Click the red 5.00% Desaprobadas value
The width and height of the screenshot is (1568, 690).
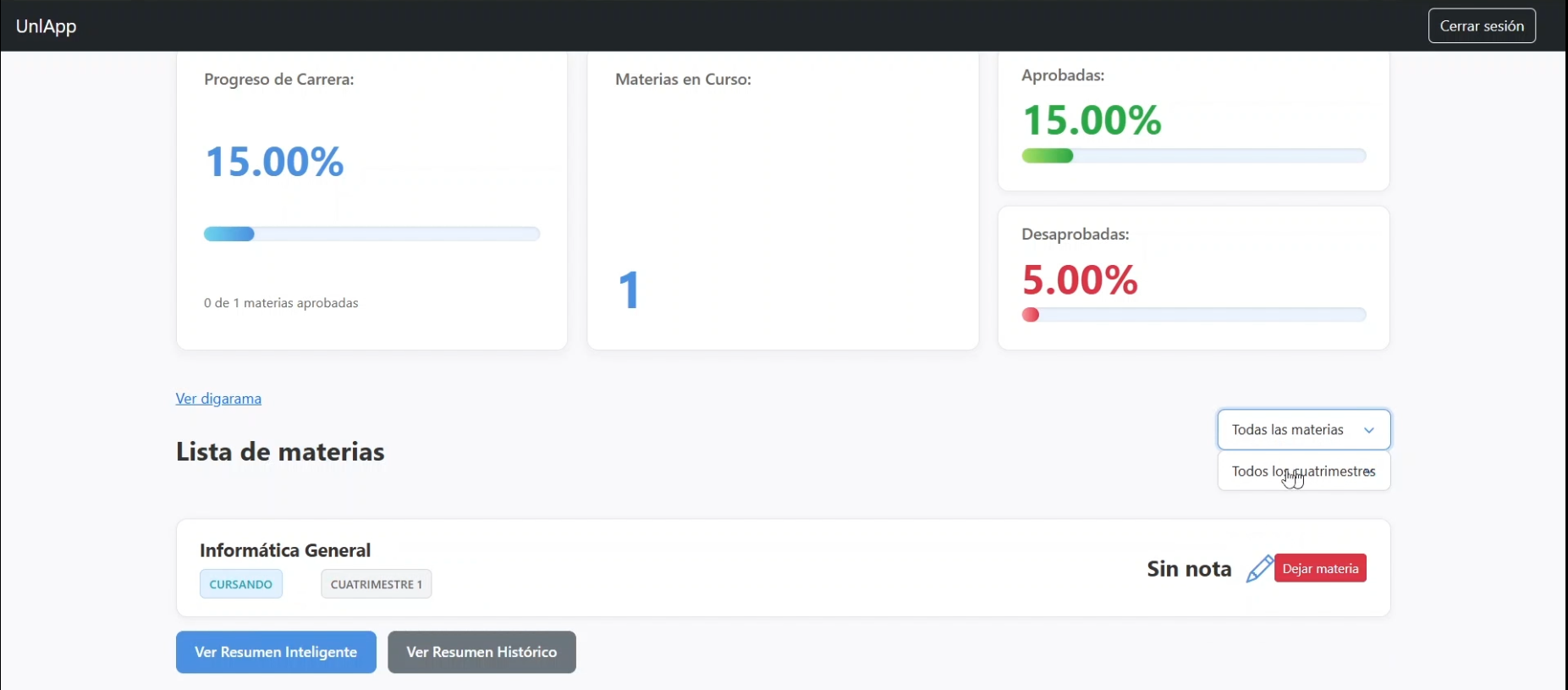[x=1080, y=279]
